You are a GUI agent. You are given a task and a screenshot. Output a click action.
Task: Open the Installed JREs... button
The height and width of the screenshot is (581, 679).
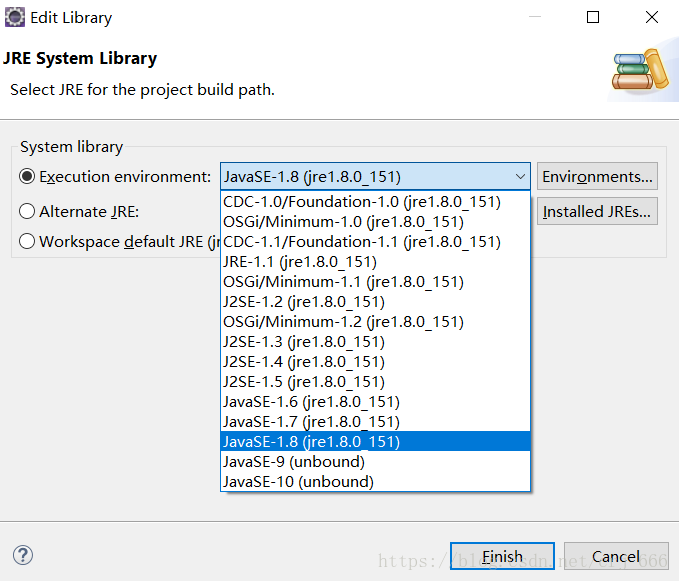click(x=597, y=211)
